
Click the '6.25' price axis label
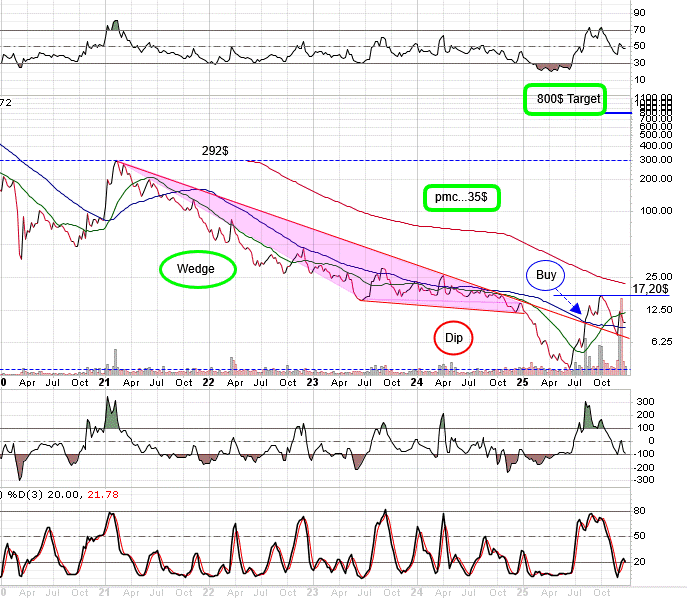pos(655,341)
